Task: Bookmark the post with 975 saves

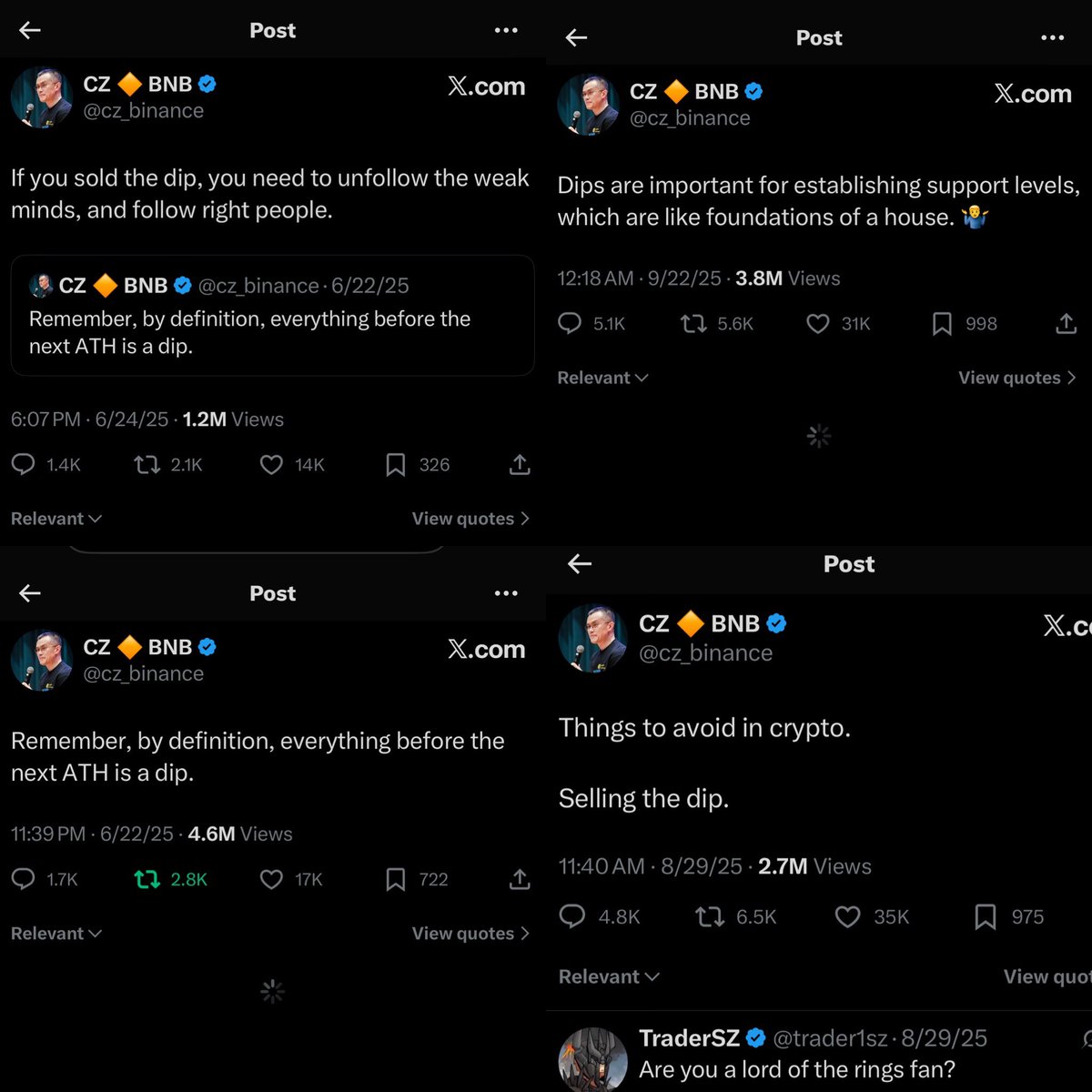Action: pos(985,916)
